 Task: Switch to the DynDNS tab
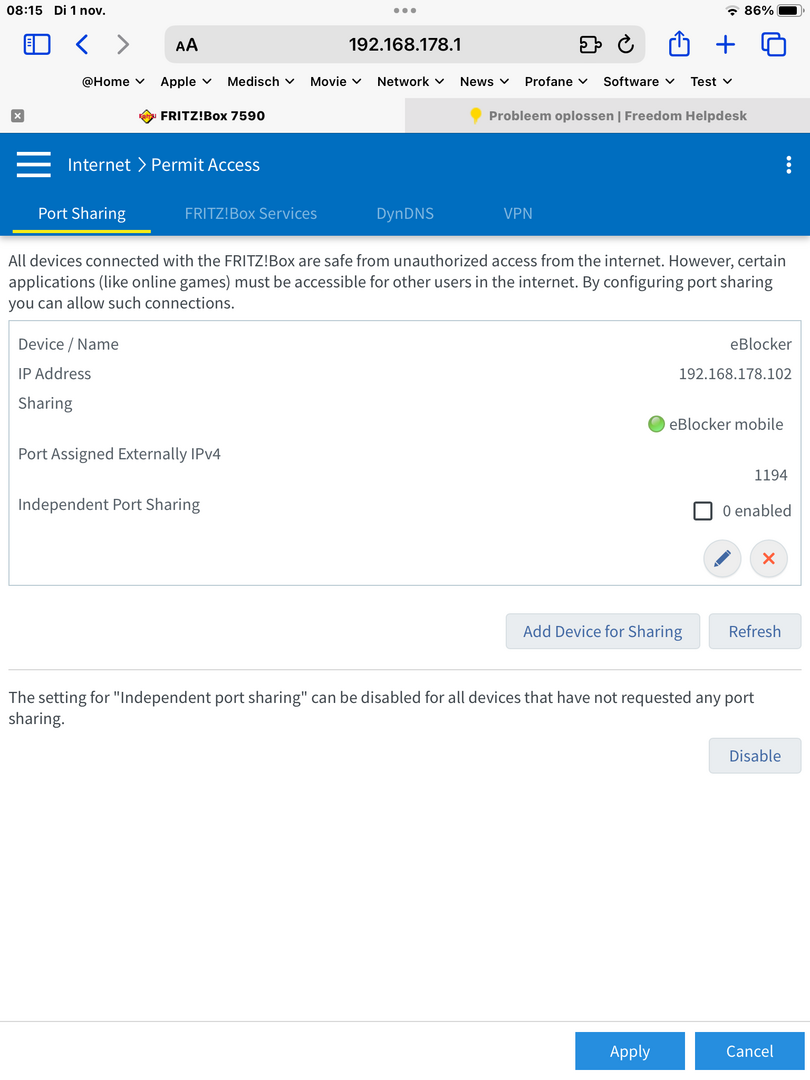405,214
